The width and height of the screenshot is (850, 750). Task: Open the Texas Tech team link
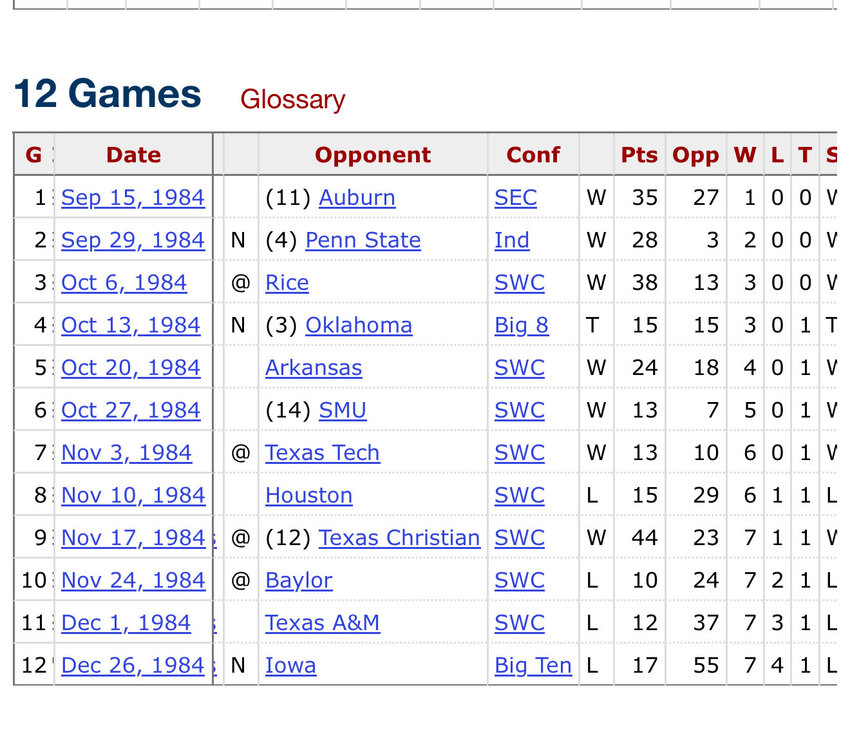[x=322, y=453]
